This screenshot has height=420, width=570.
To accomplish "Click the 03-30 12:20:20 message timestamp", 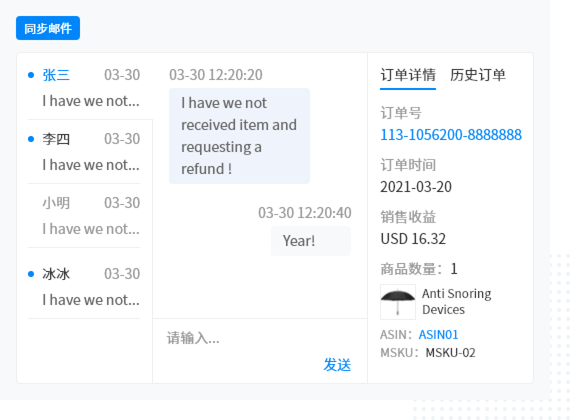I will pos(216,75).
